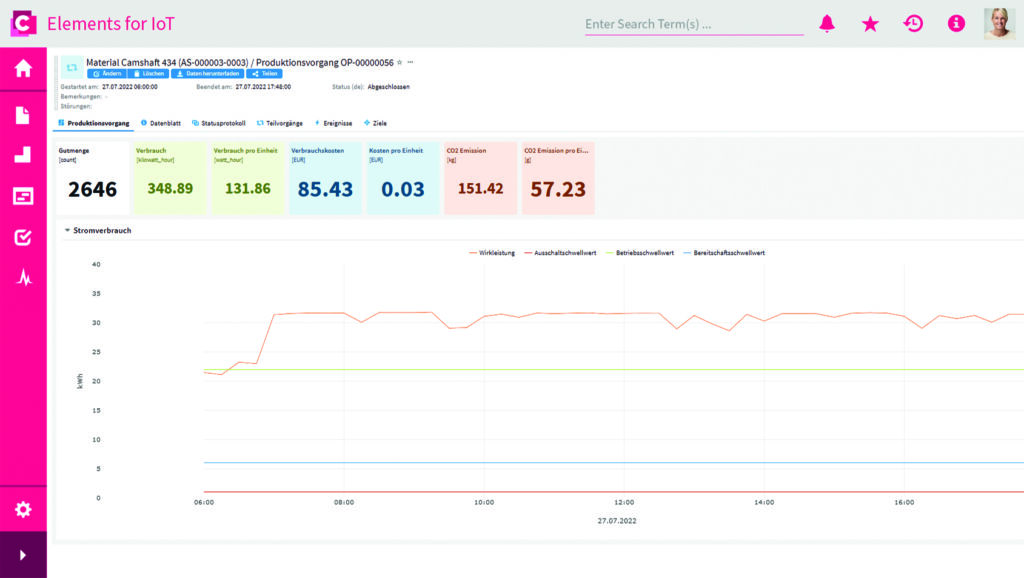1024x578 pixels.
Task: Open notifications bell icon
Action: point(827,24)
